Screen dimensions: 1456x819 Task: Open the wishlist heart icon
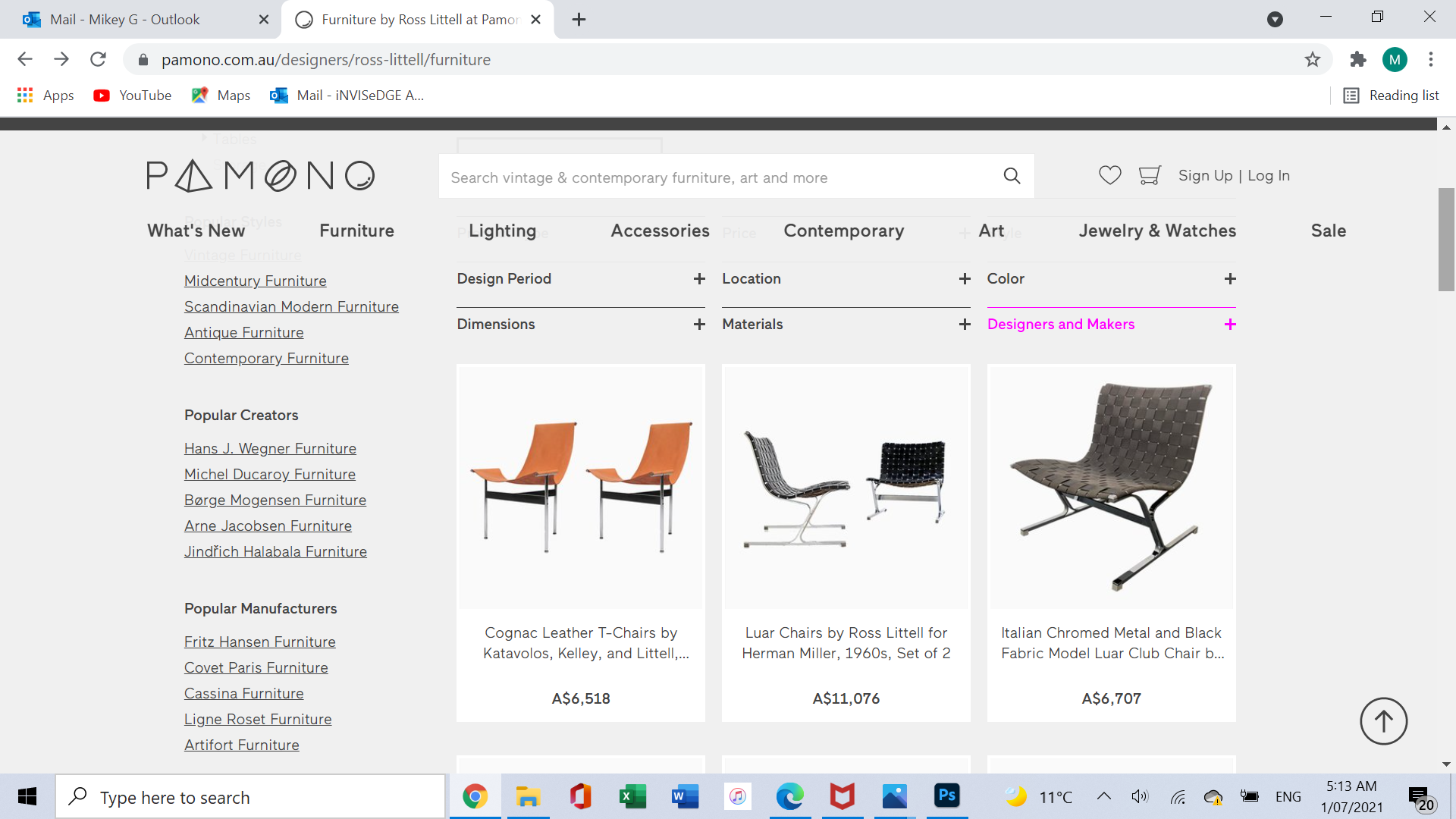pyautogui.click(x=1109, y=175)
